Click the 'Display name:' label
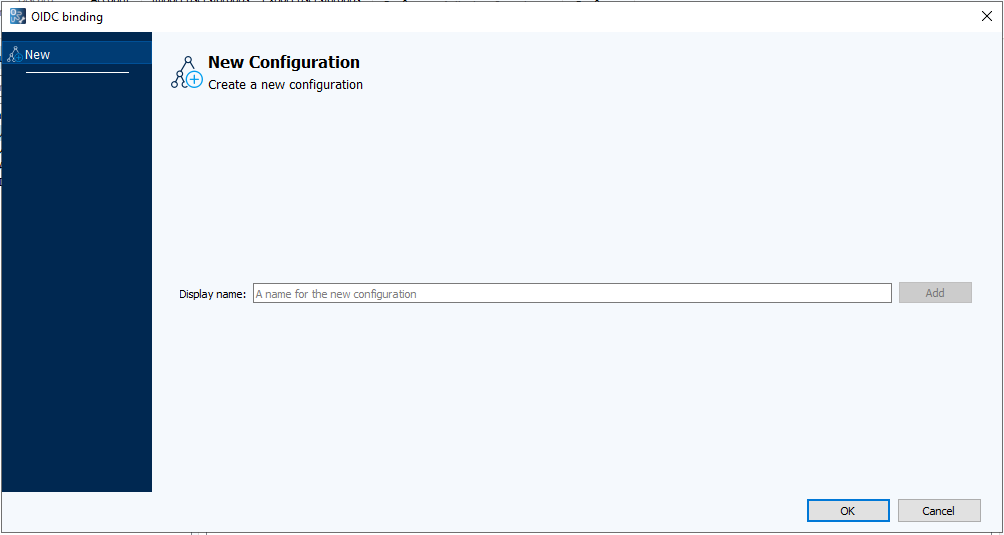The height and width of the screenshot is (535, 1004). click(x=212, y=294)
